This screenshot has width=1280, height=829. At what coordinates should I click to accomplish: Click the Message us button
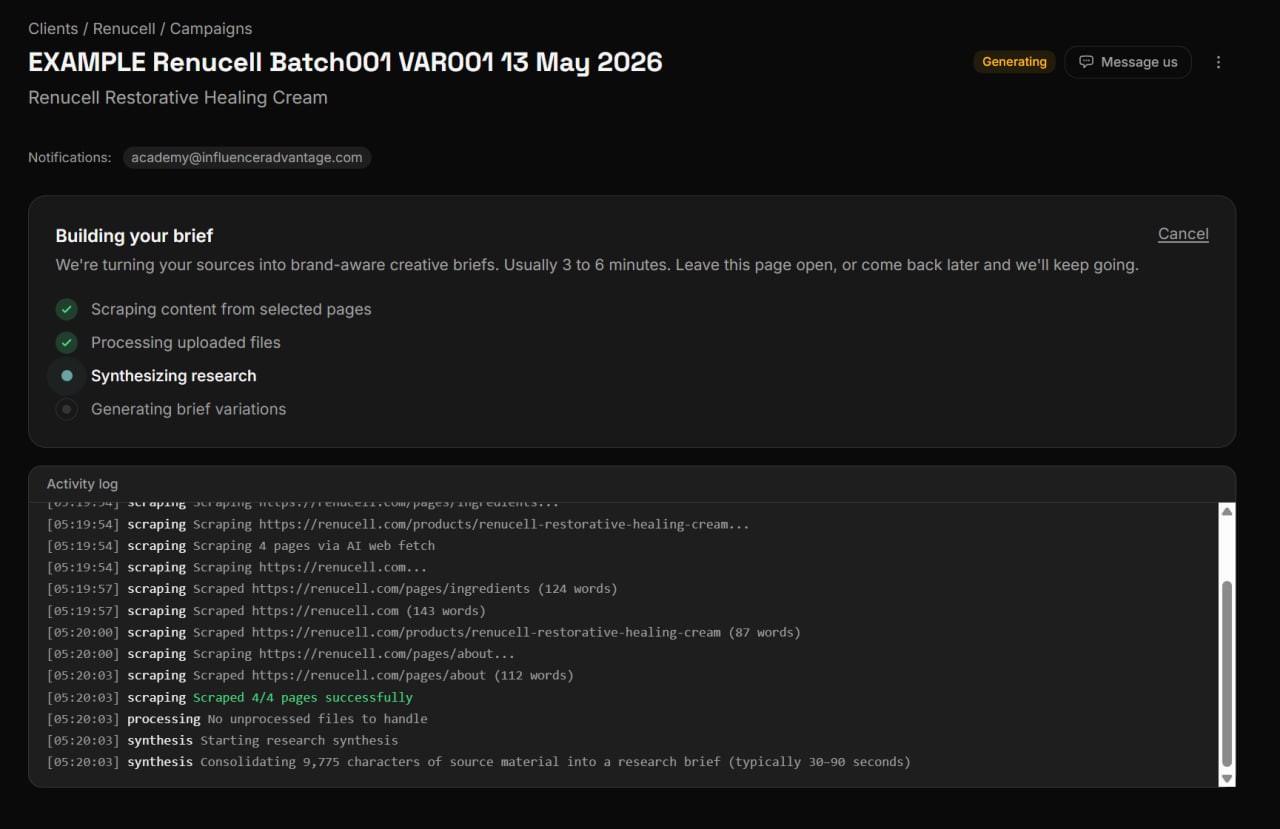[1128, 62]
